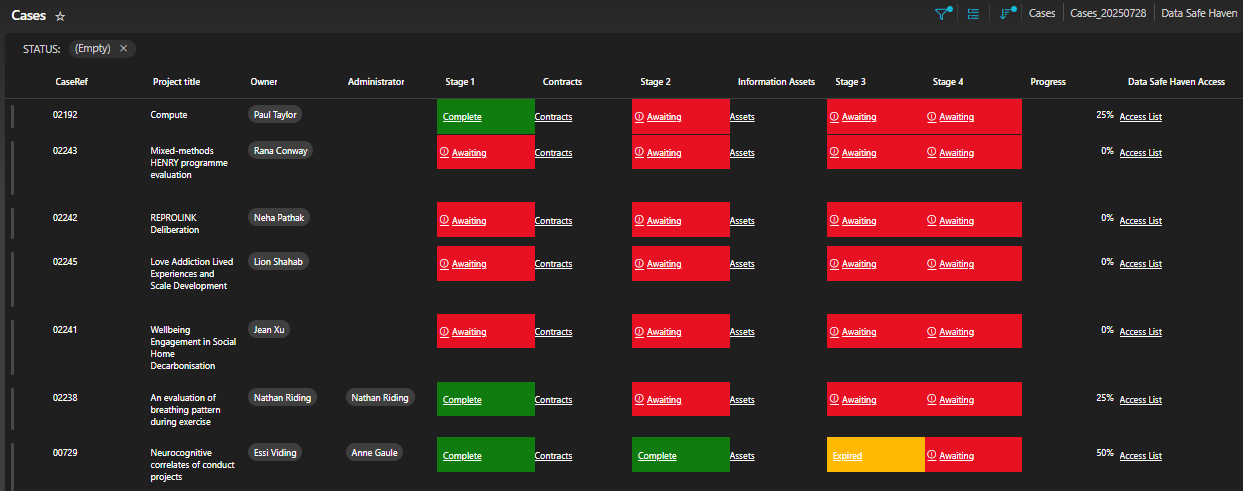Open the Progress column header menu
The image size is (1243, 491).
pyautogui.click(x=1047, y=82)
